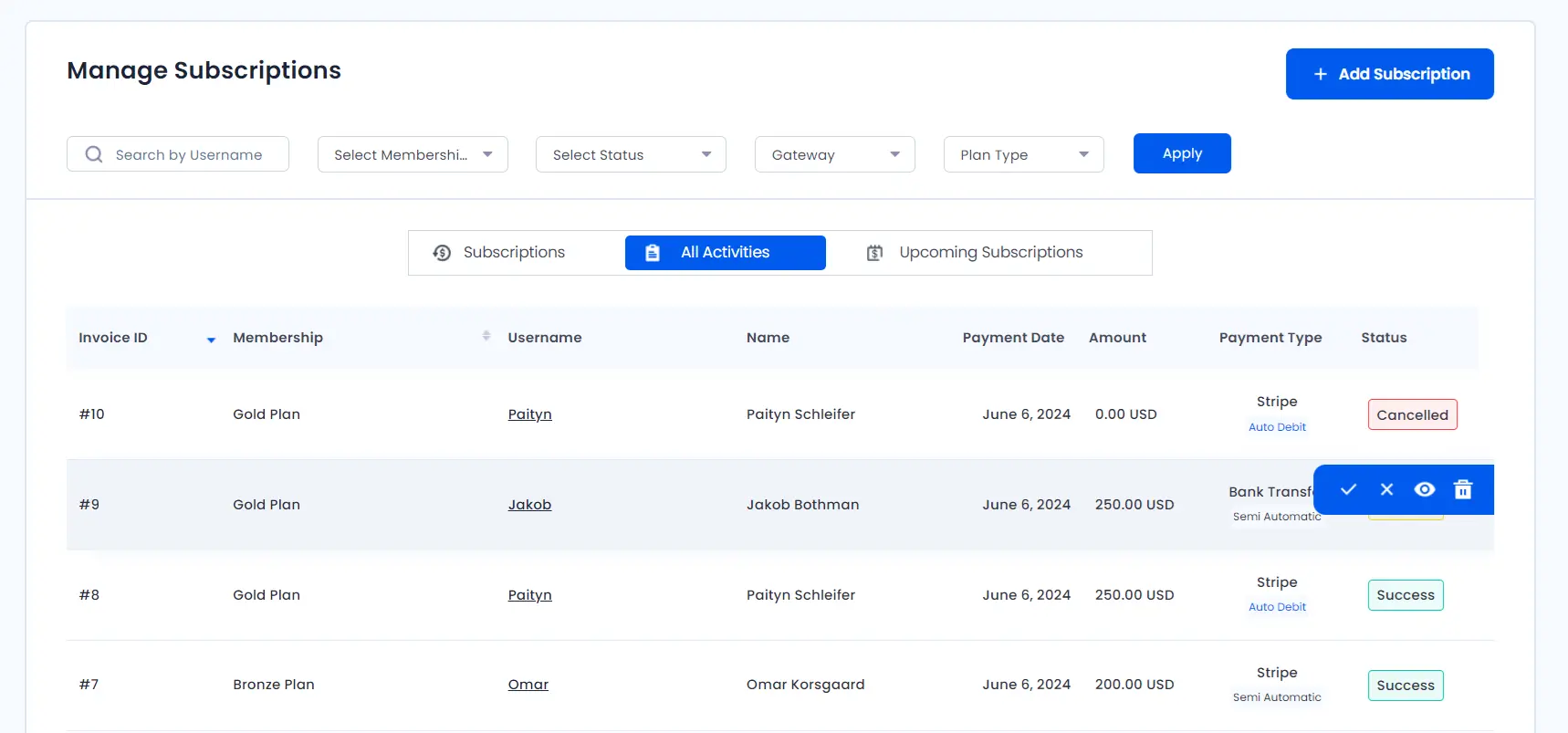1568x733 pixels.
Task: Click the name Omar Korsgaard
Action: click(805, 685)
